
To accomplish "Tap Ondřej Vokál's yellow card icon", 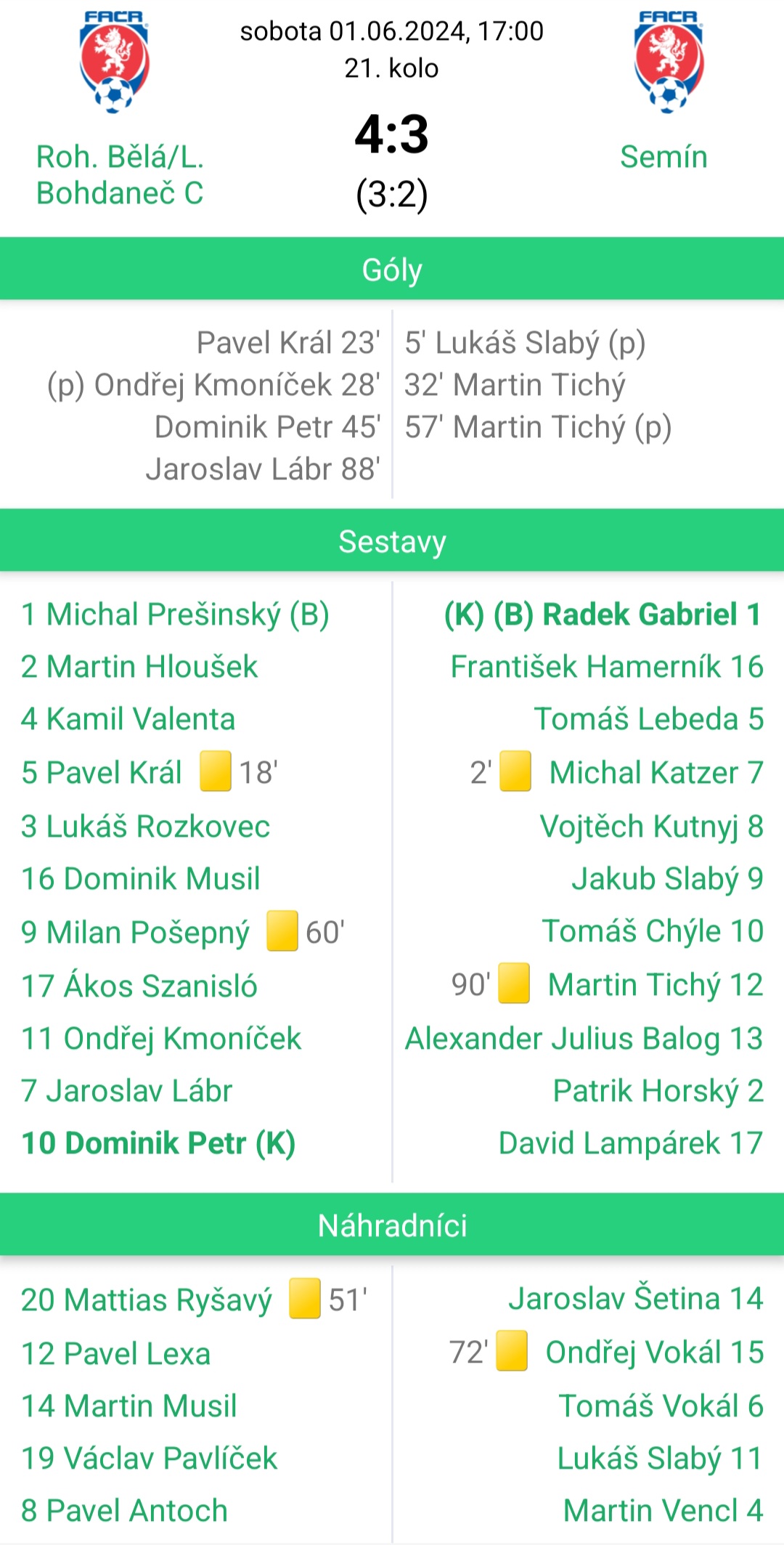I will pos(512,1350).
